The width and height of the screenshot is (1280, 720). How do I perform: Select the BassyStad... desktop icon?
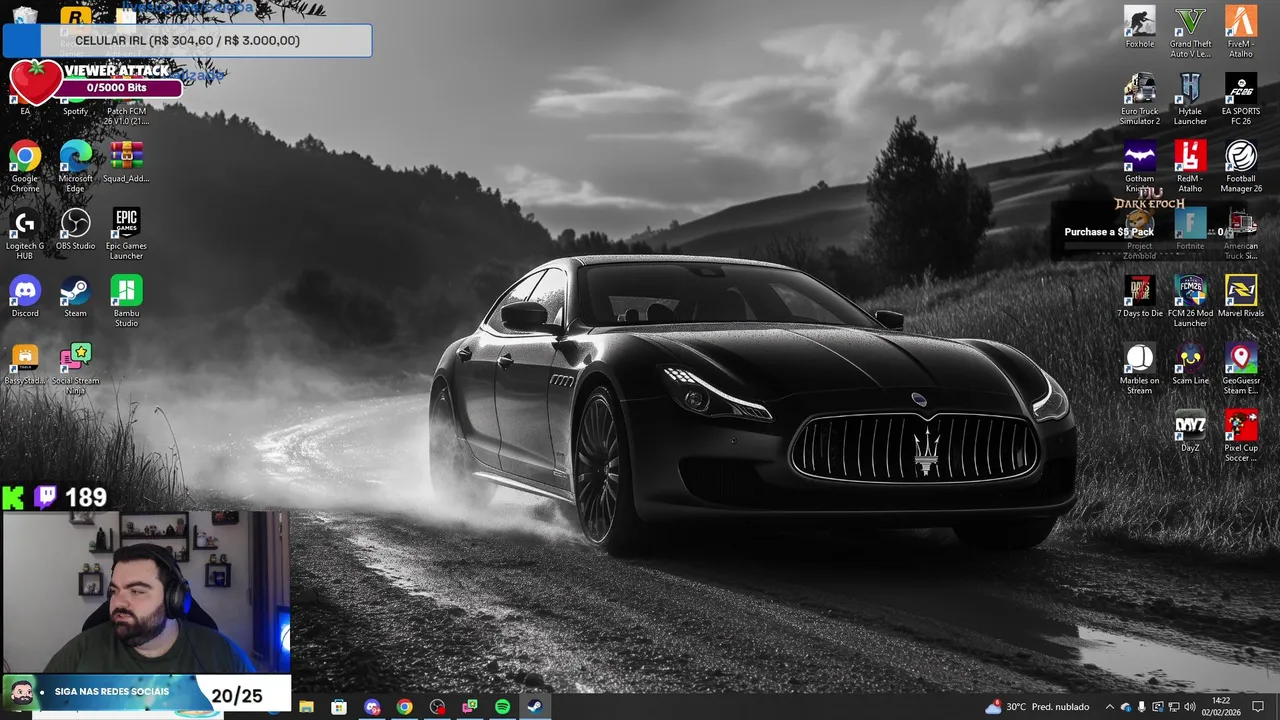click(x=25, y=363)
